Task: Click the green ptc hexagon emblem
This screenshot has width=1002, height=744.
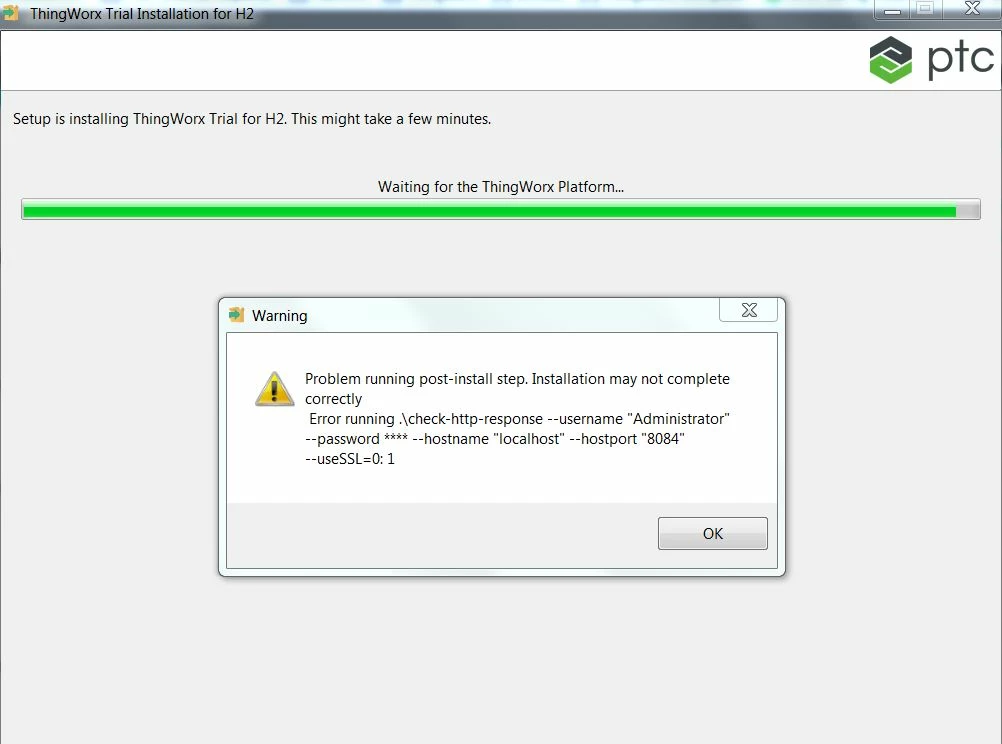Action: (891, 59)
